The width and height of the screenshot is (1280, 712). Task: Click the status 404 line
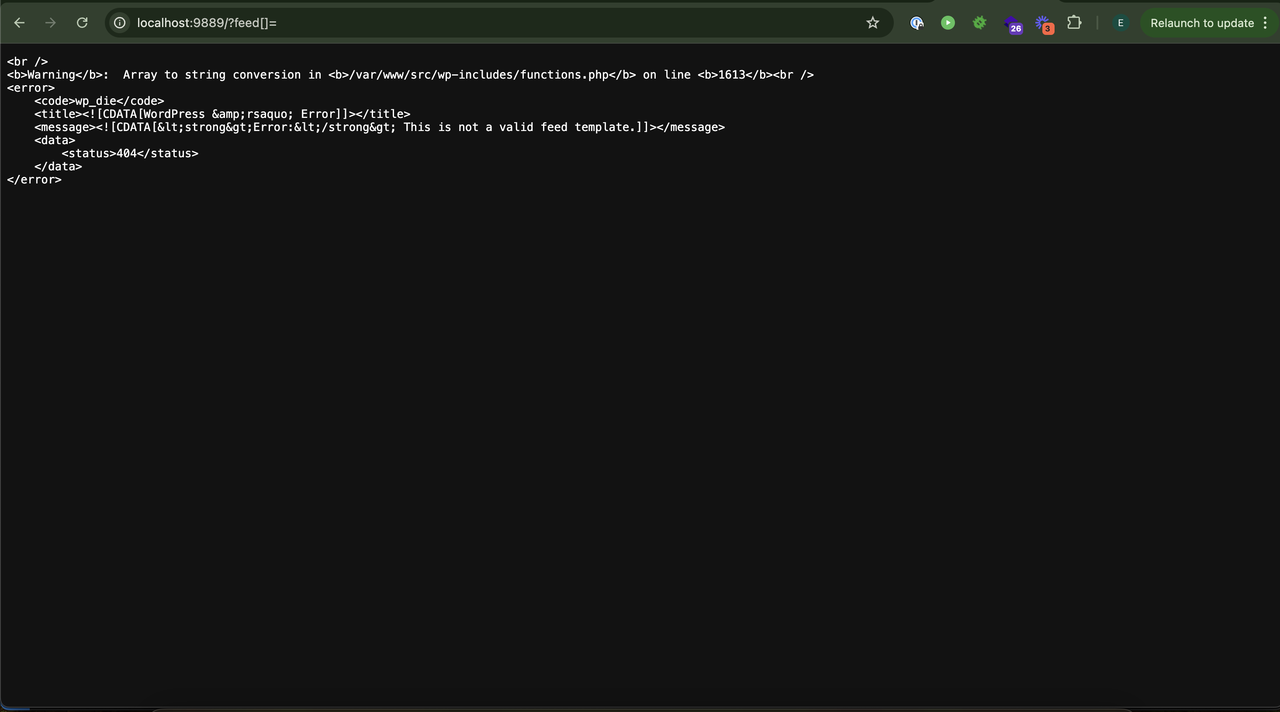tap(130, 153)
